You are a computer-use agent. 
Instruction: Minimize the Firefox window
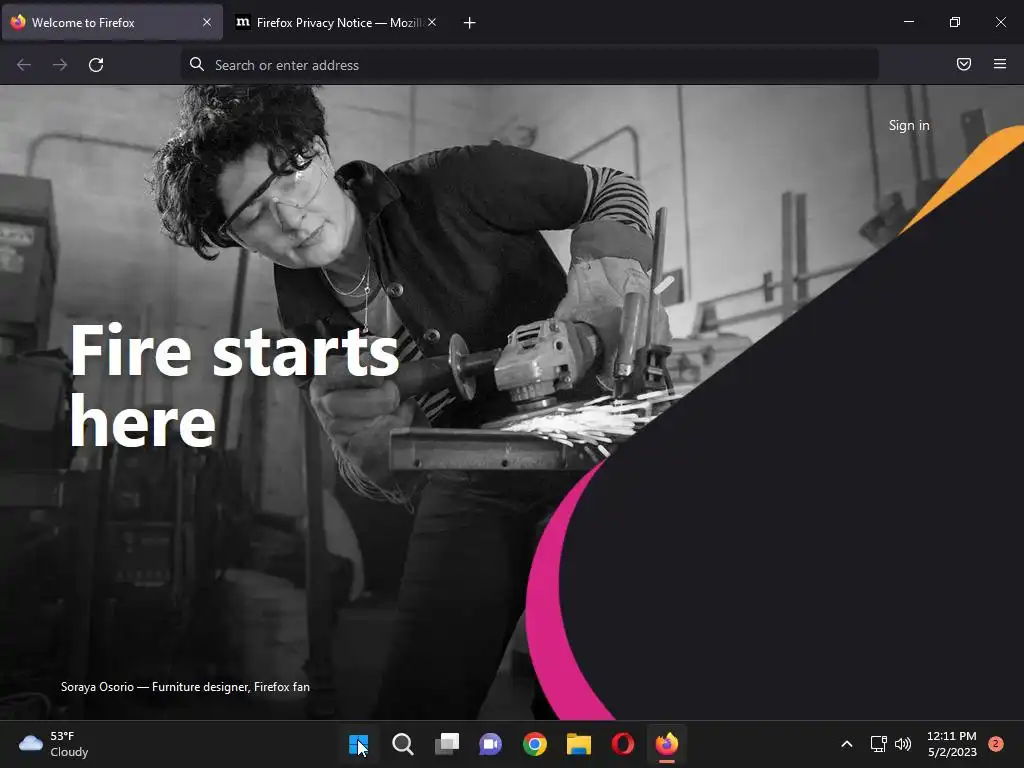pyautogui.click(x=908, y=22)
